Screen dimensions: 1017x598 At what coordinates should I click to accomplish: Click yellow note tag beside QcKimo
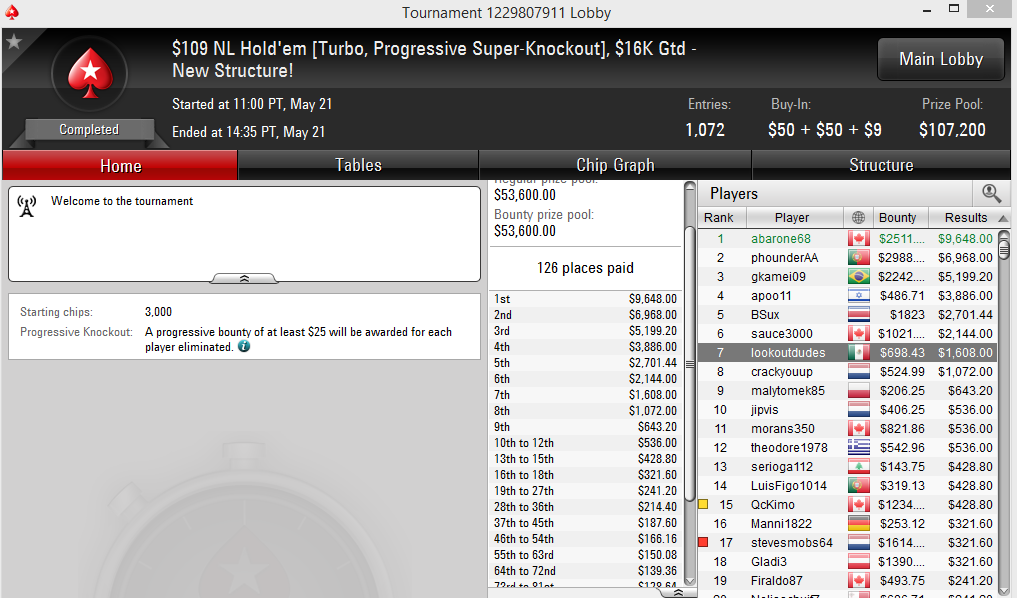click(x=703, y=504)
